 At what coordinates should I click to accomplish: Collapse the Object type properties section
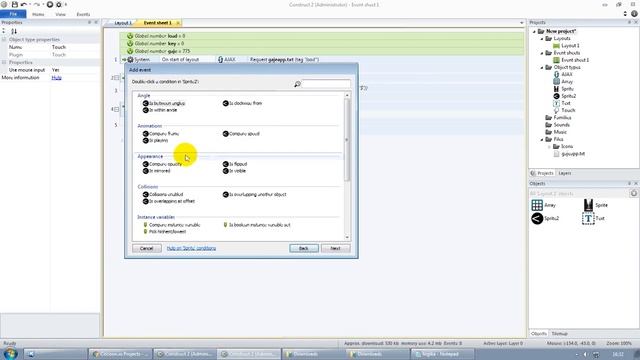tap(4, 40)
